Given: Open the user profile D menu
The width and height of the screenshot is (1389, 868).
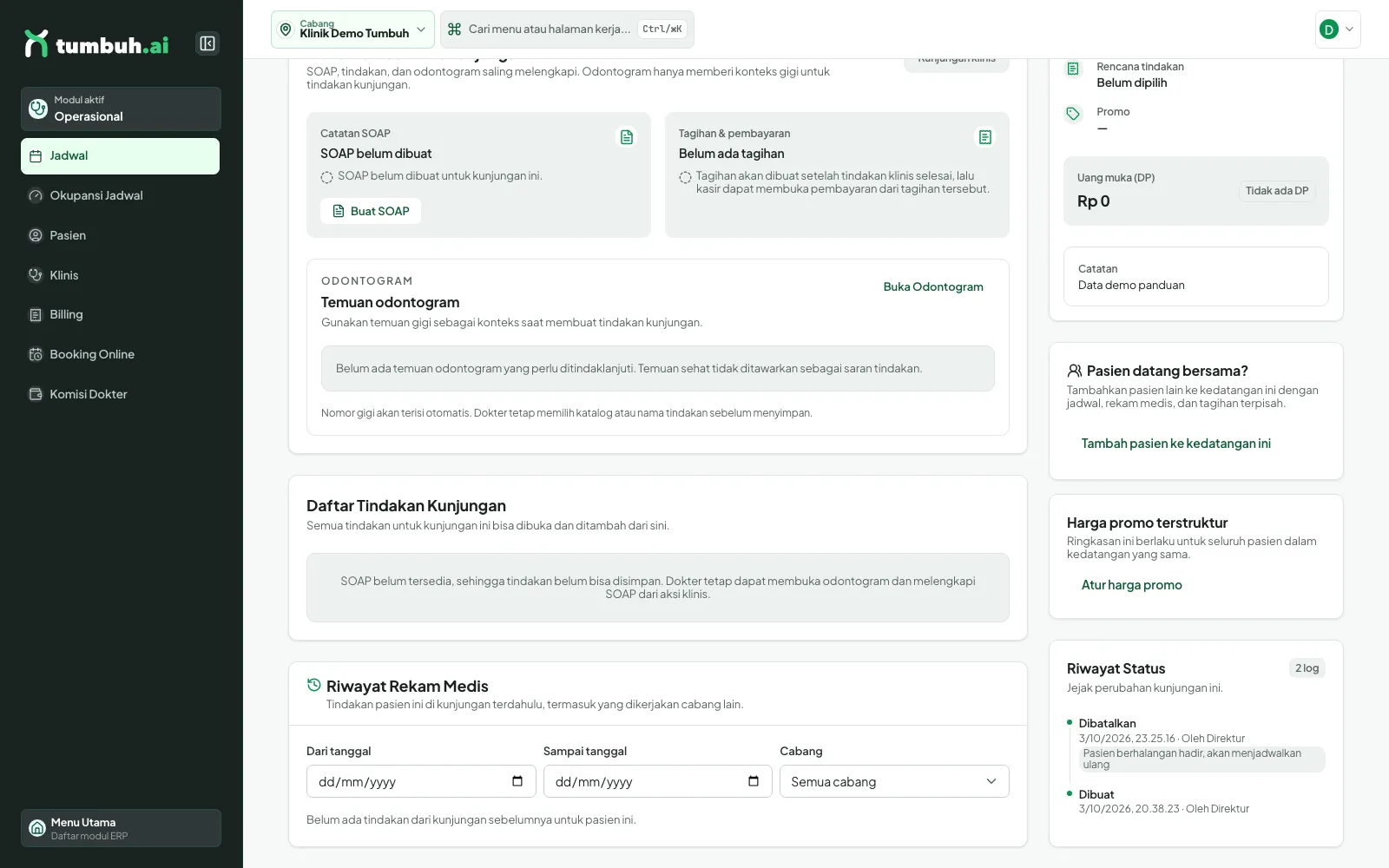Looking at the screenshot, I should [1338, 30].
